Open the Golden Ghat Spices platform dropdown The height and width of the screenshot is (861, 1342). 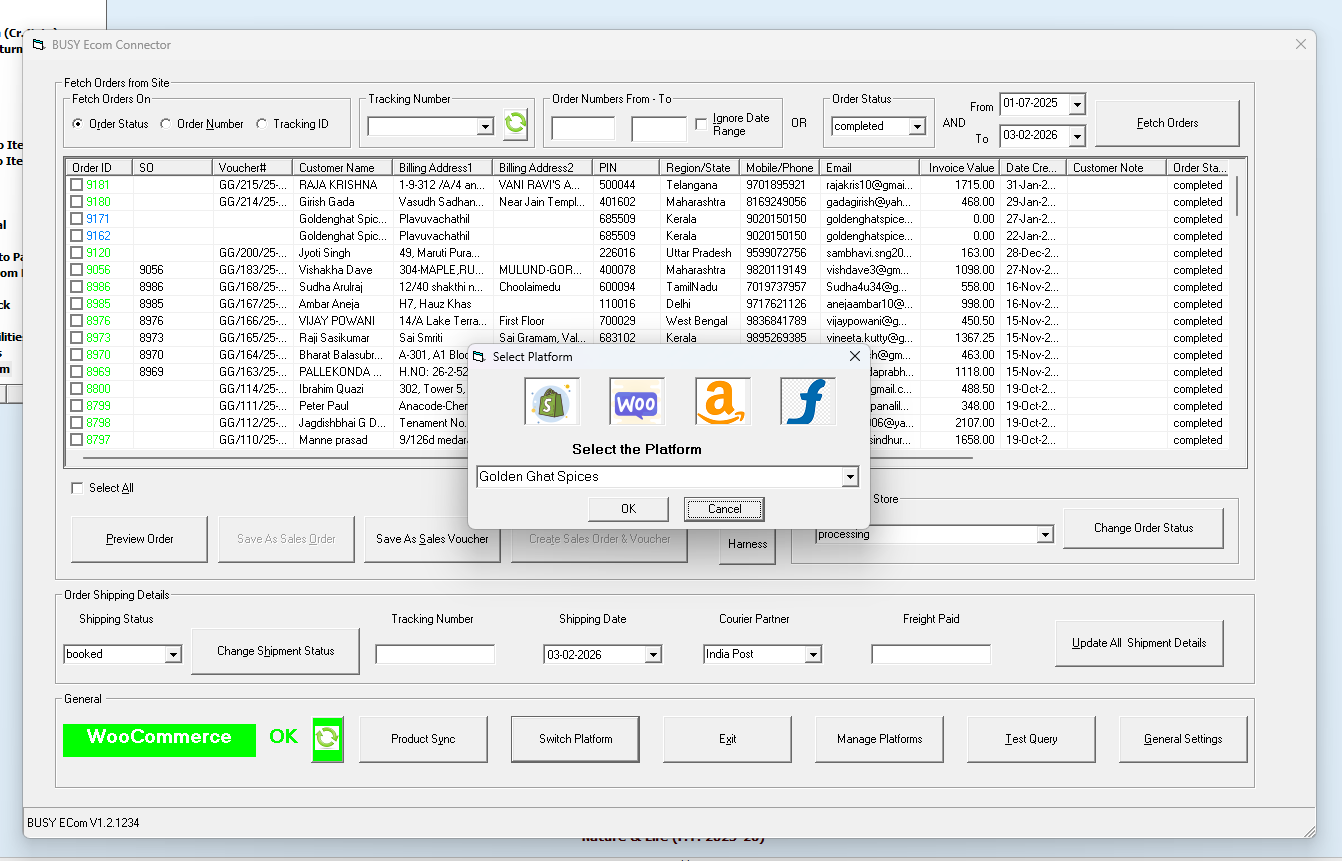pyautogui.click(x=849, y=477)
